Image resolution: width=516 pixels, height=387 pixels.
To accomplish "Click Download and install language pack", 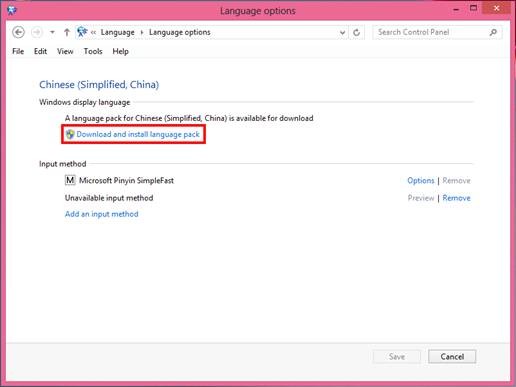I will [x=138, y=134].
